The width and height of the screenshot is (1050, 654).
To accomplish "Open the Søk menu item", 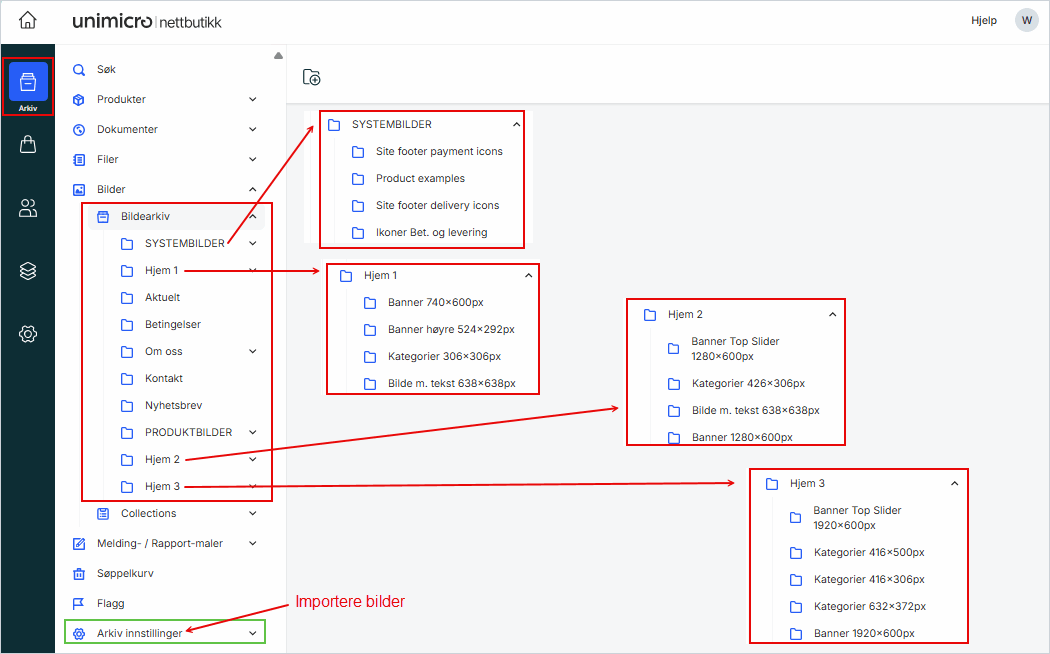I will (x=106, y=70).
